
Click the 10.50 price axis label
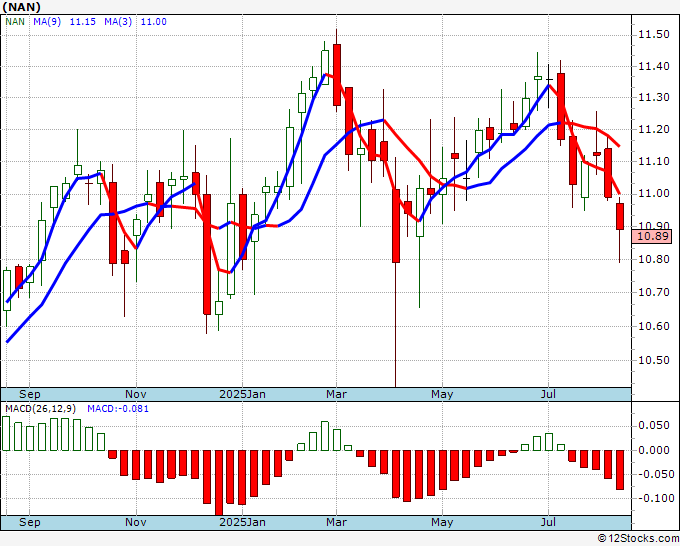[654, 360]
